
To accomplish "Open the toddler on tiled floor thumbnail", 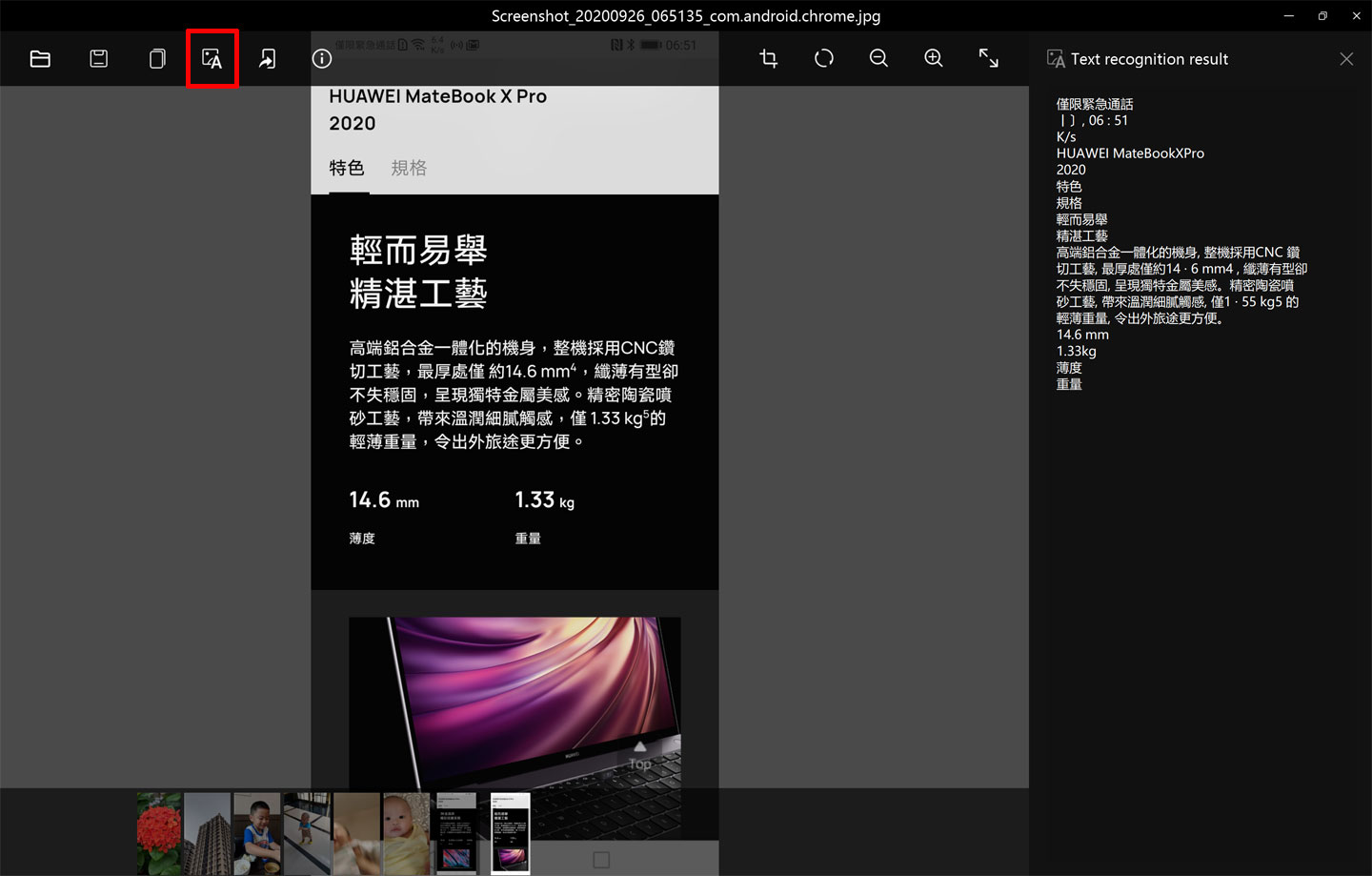I will [307, 833].
